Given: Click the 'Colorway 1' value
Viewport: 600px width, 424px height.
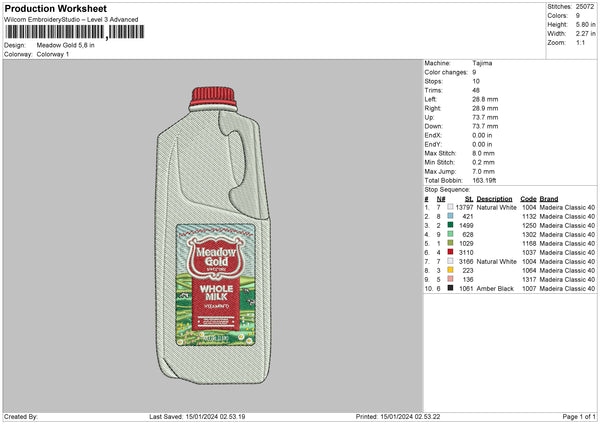Looking at the screenshot, I should 53,54.
